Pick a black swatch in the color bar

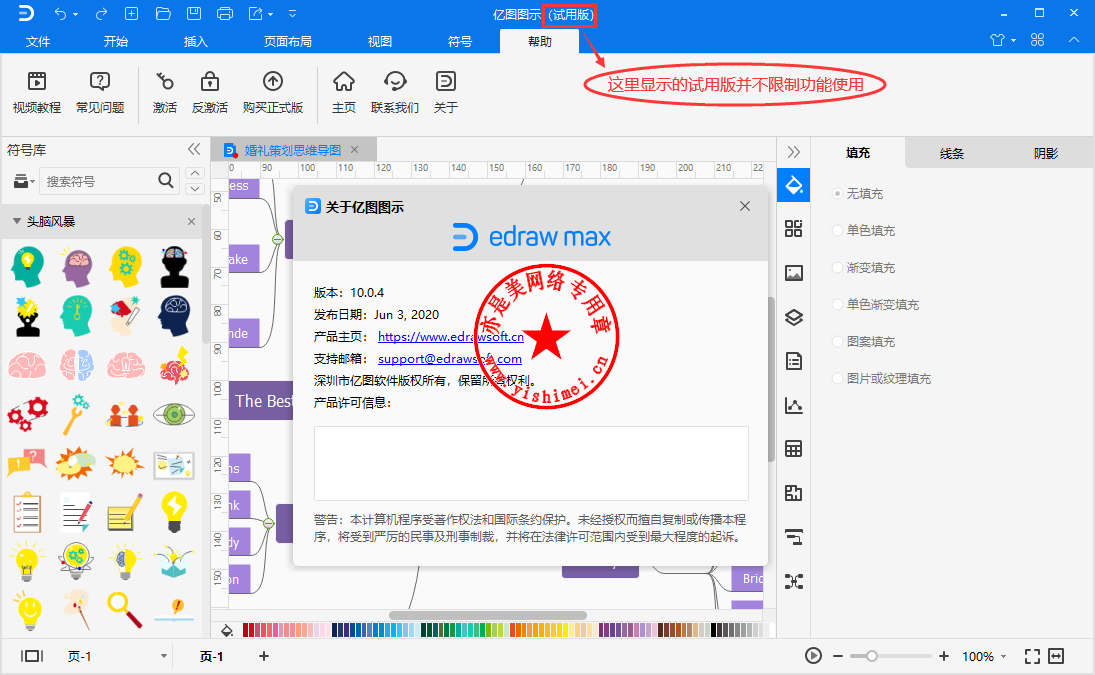pos(714,630)
